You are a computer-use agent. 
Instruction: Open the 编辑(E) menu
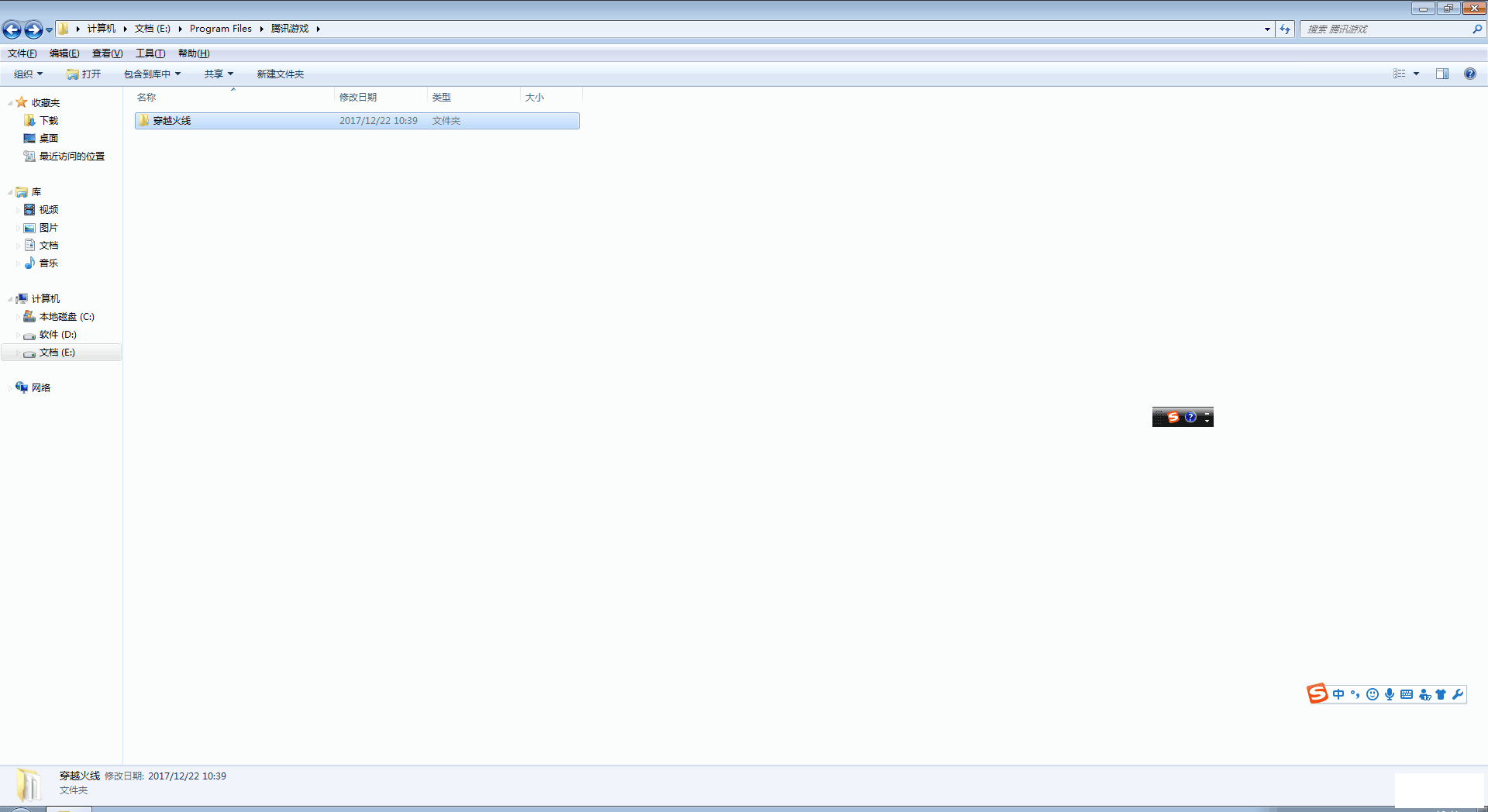(x=64, y=53)
